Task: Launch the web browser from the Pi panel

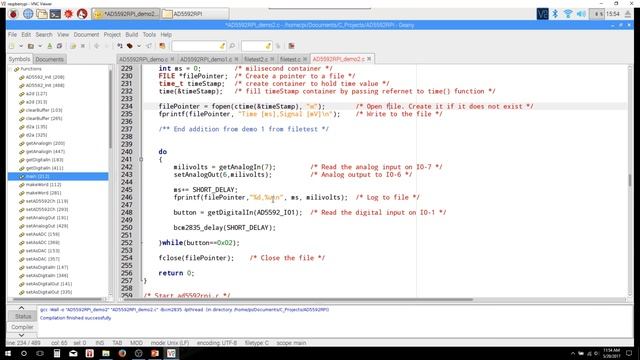Action: coord(28,14)
